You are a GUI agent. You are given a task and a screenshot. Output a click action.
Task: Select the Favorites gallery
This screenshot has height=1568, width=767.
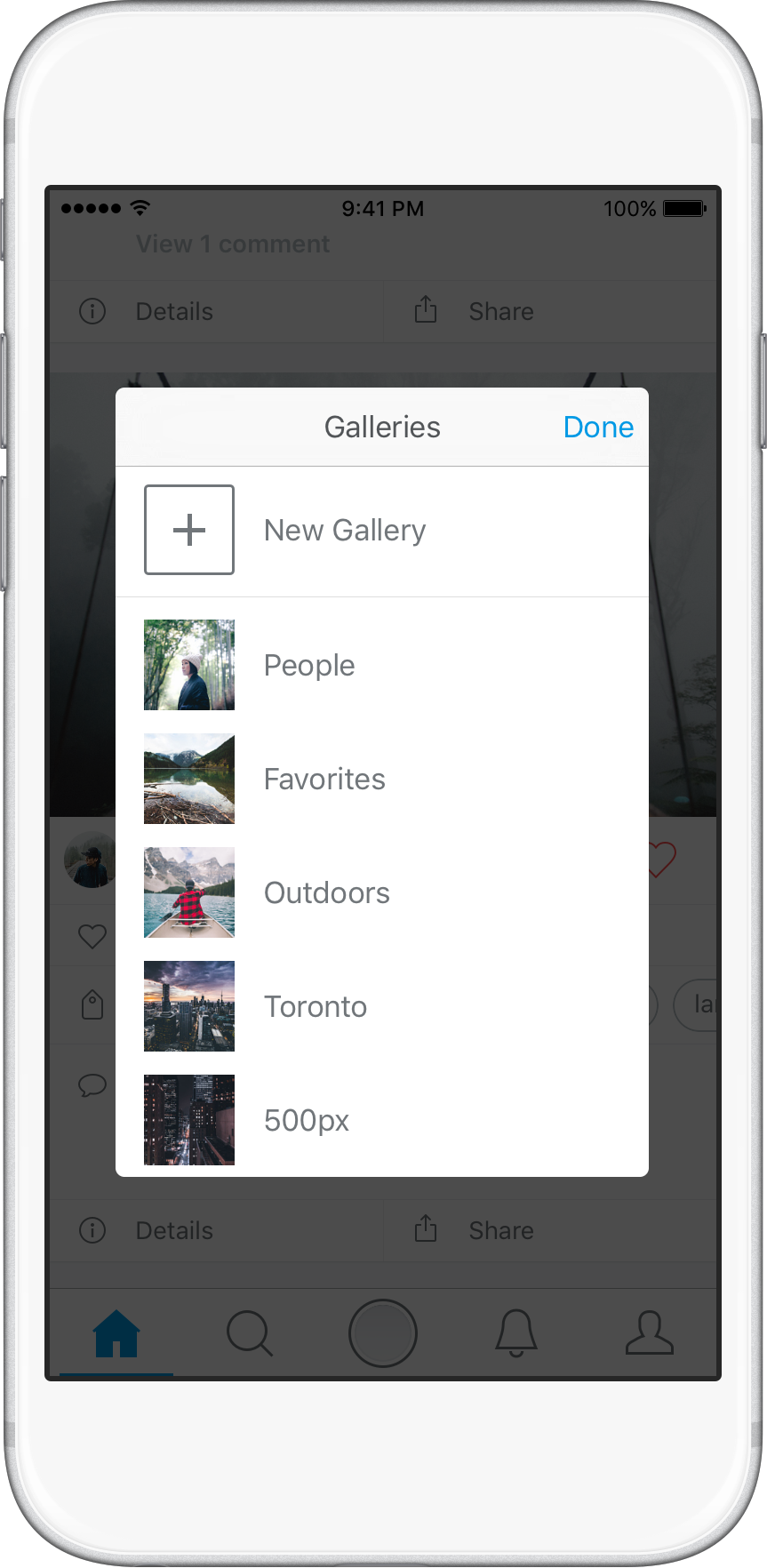tap(382, 779)
